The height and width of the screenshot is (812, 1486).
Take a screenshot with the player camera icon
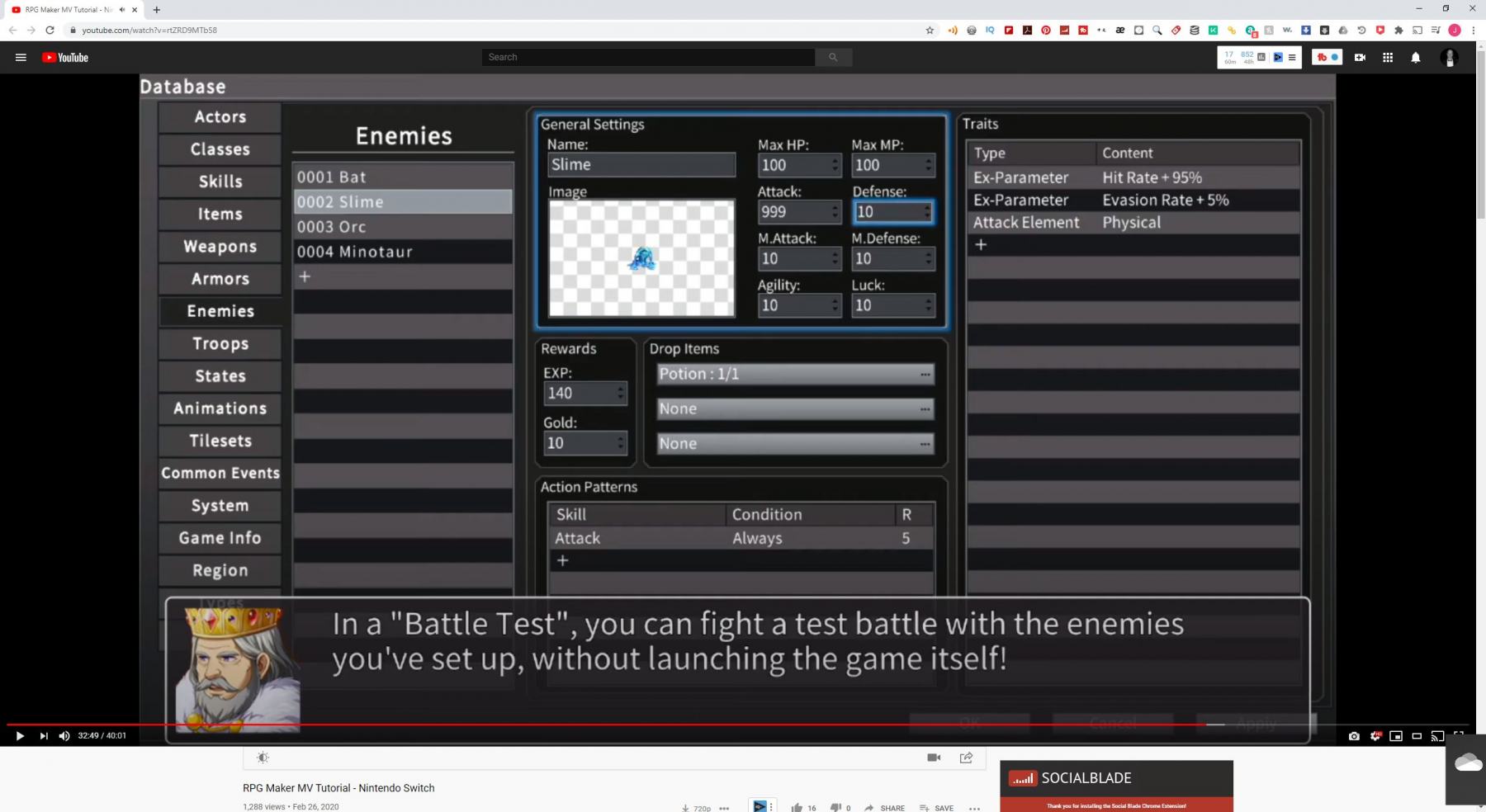tap(1354, 736)
